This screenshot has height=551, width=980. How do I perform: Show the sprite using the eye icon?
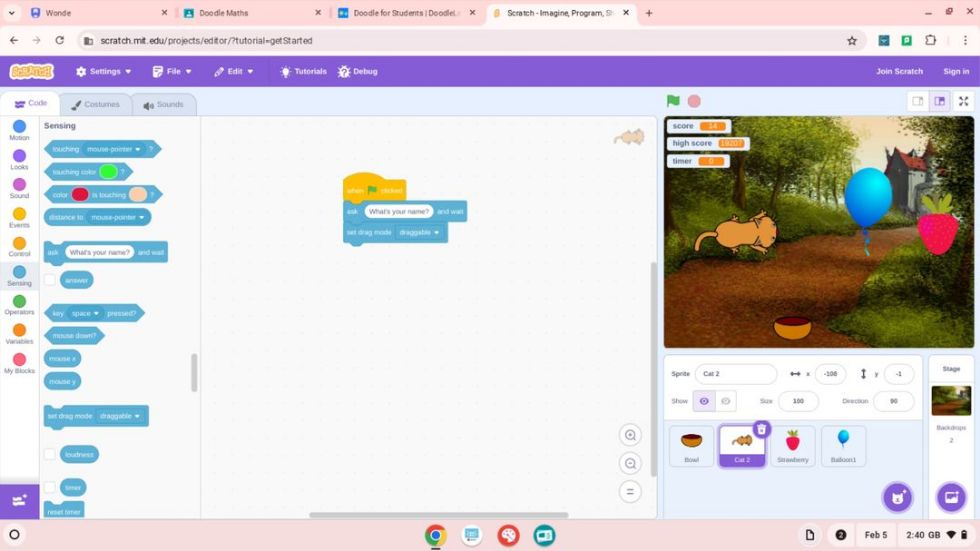point(704,401)
